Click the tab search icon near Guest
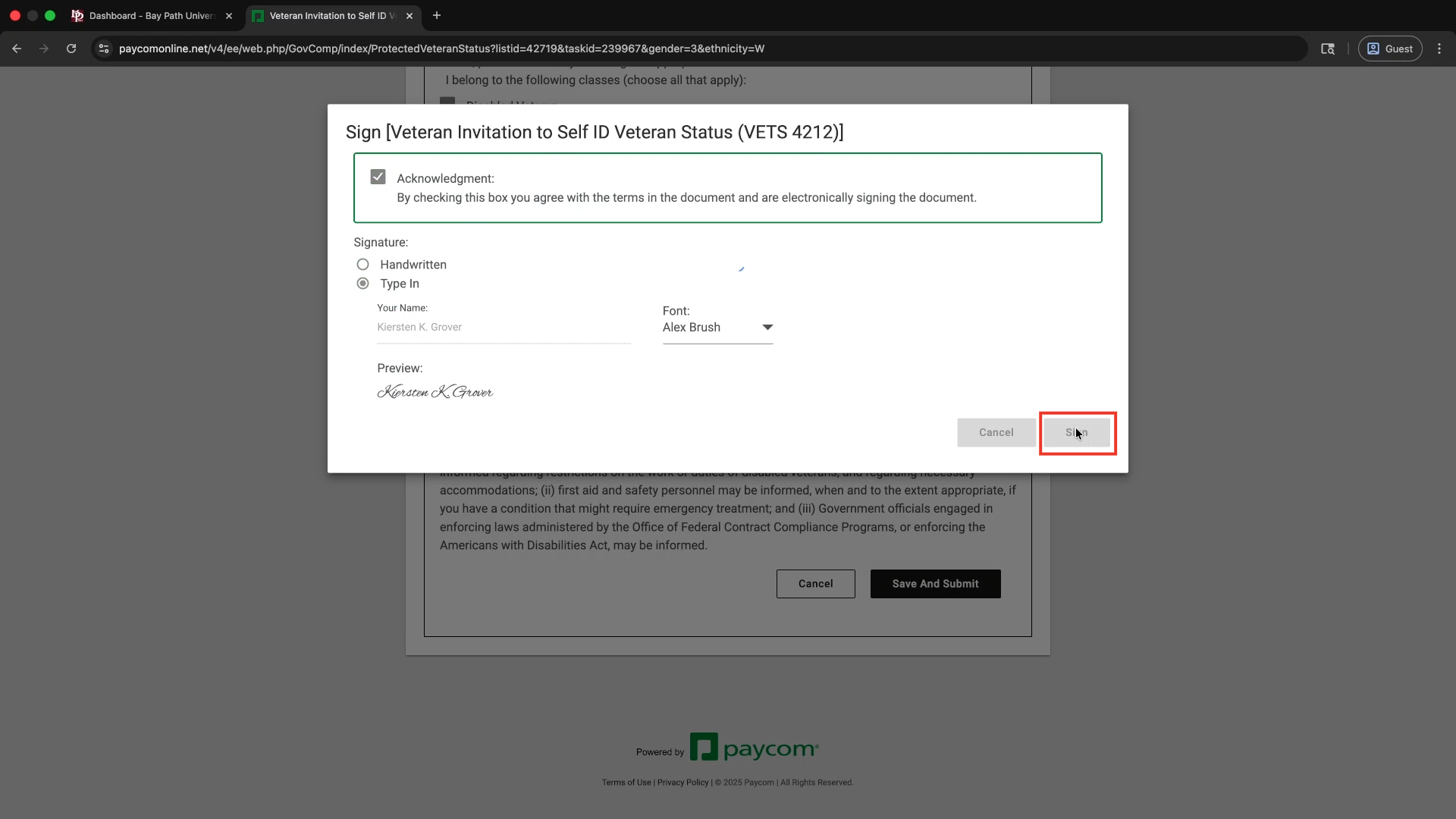1456x819 pixels. (x=1328, y=49)
